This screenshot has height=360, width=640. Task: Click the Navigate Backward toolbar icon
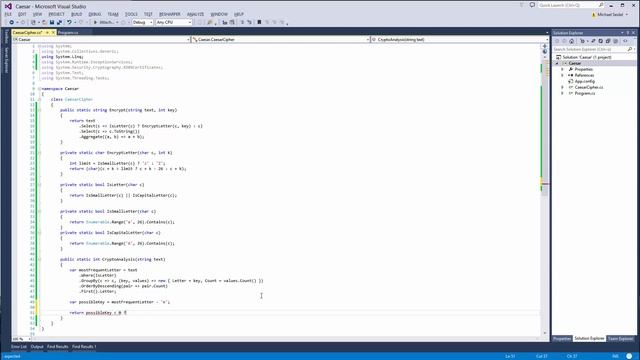11,22
